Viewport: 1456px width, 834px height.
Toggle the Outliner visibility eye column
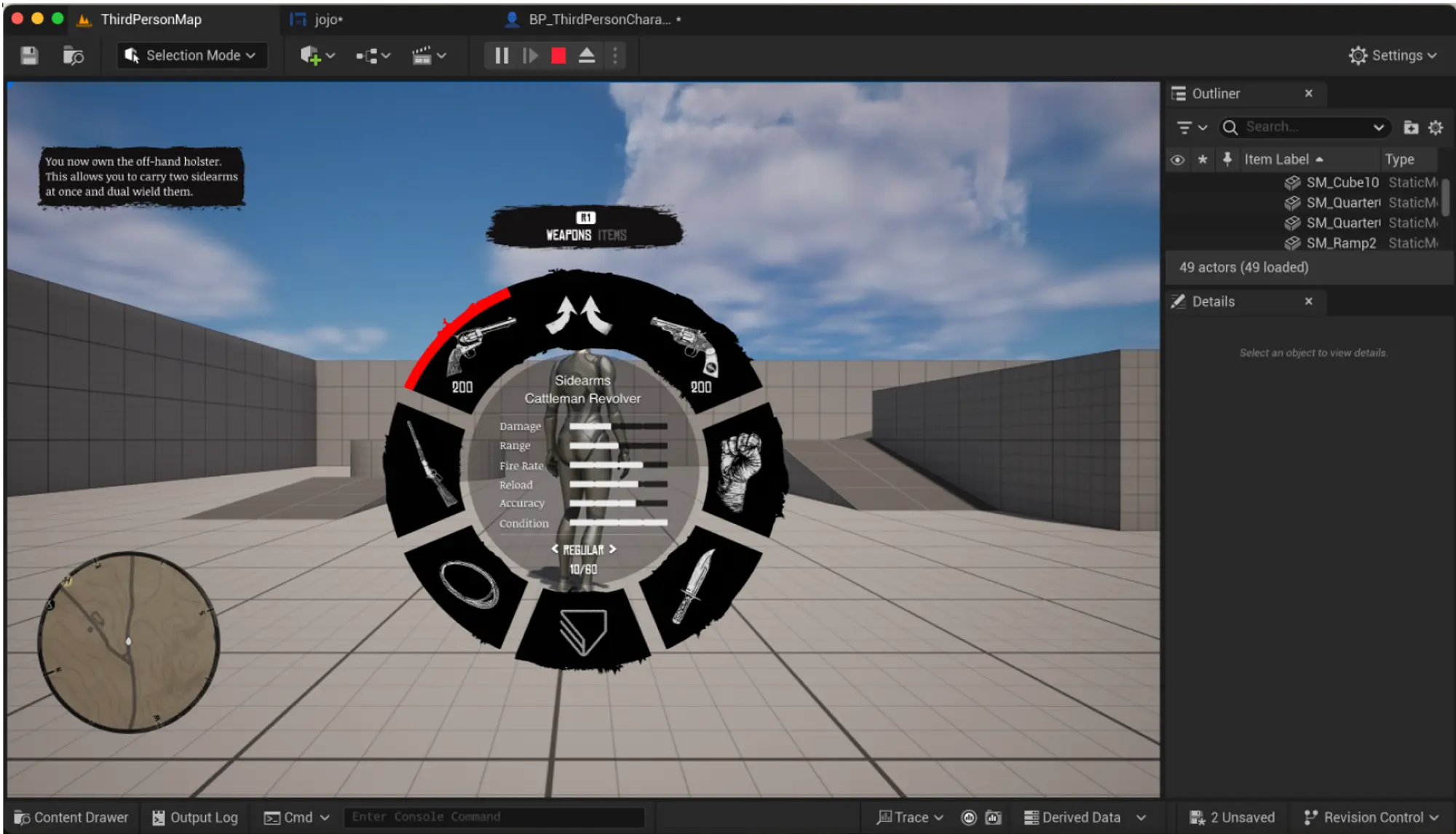pyautogui.click(x=1177, y=159)
